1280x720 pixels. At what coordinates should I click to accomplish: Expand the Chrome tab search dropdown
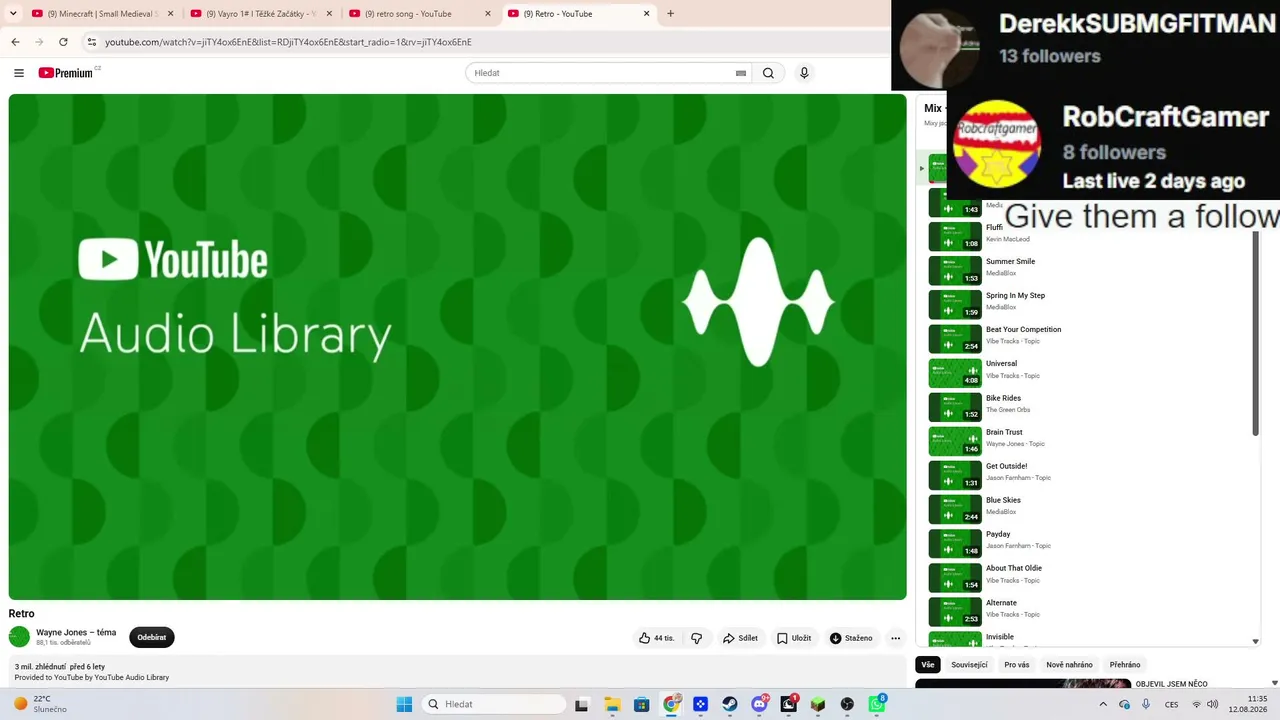(13, 14)
